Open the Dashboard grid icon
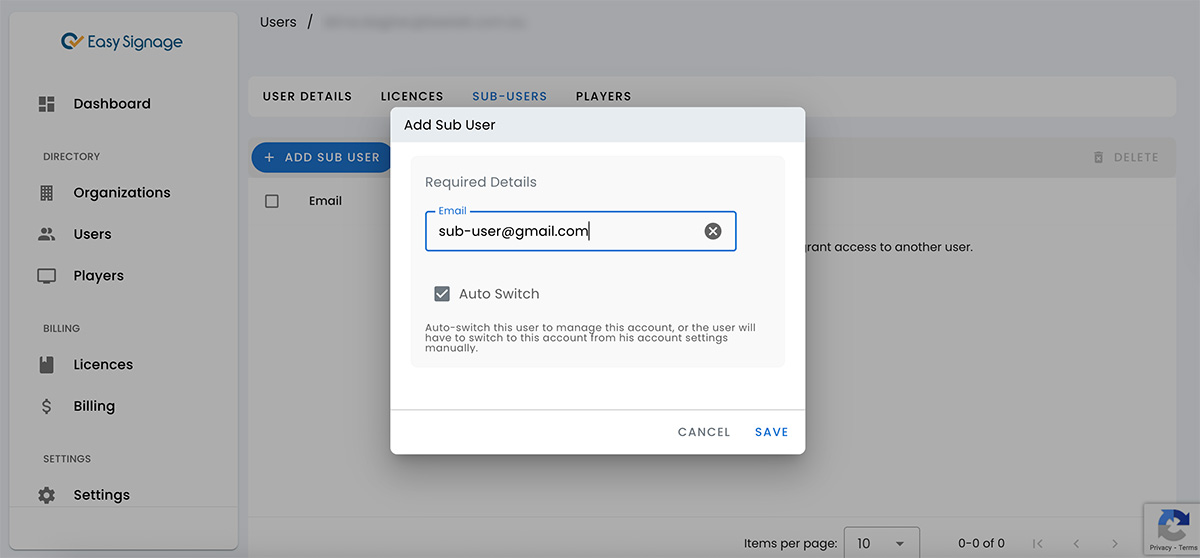This screenshot has width=1200, height=558. point(46,104)
